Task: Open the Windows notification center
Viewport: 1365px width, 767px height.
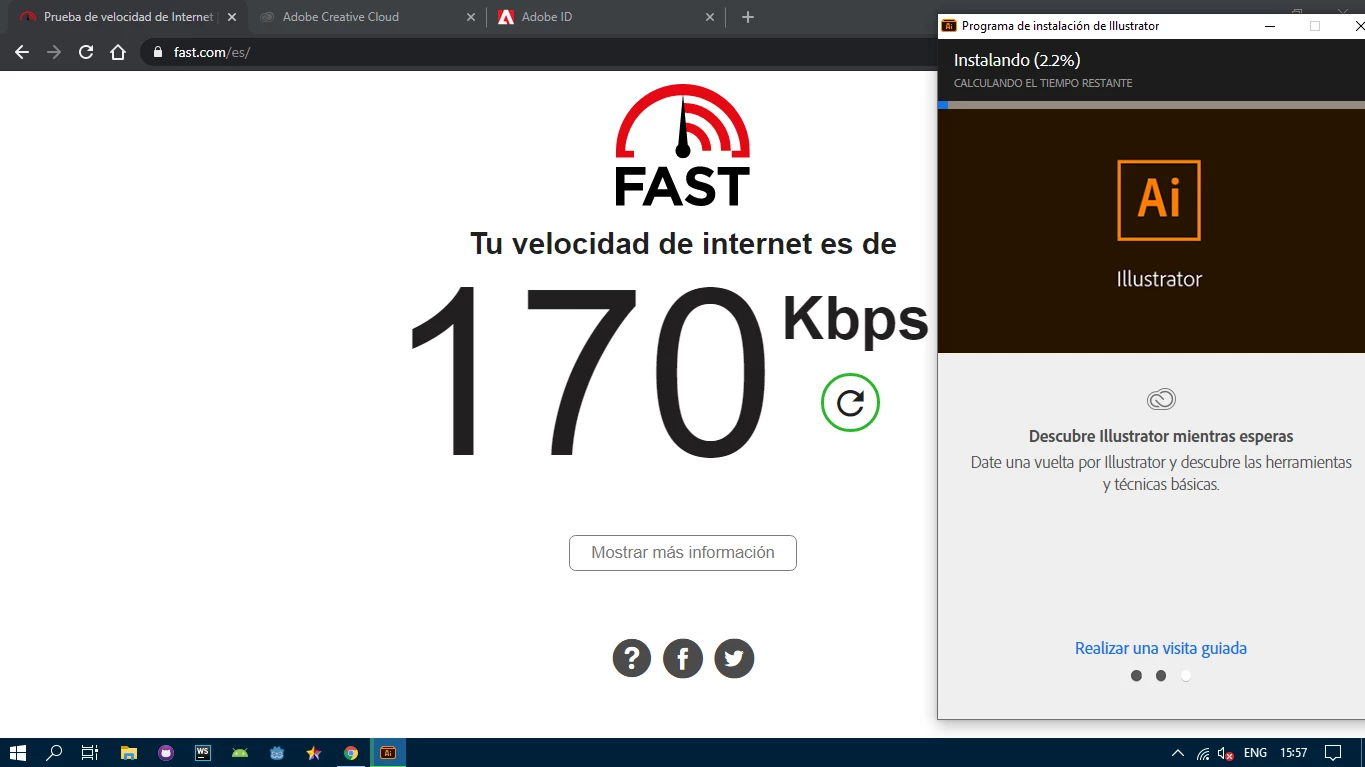Action: pyautogui.click(x=1333, y=753)
